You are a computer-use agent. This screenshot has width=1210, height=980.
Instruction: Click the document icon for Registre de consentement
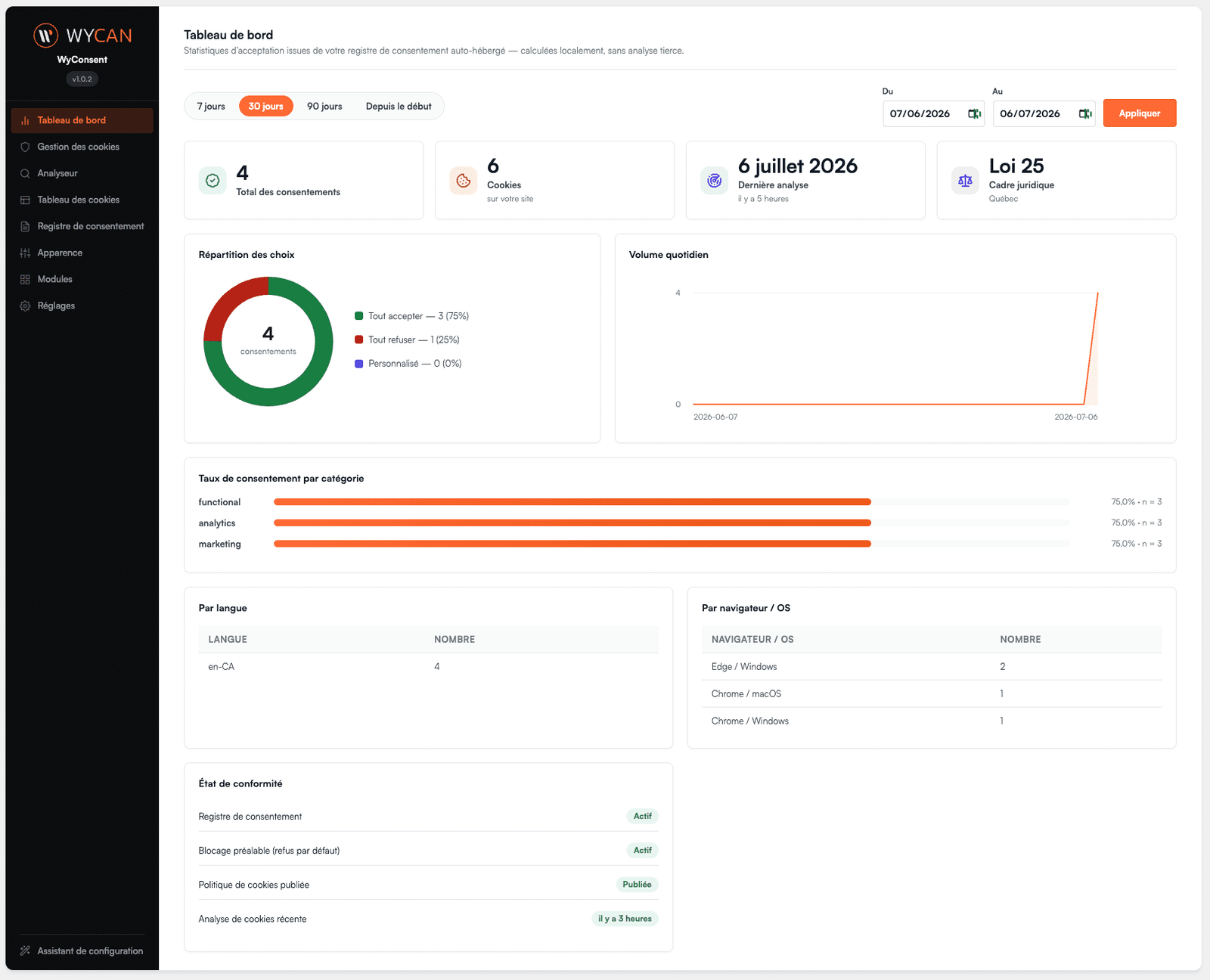(25, 226)
